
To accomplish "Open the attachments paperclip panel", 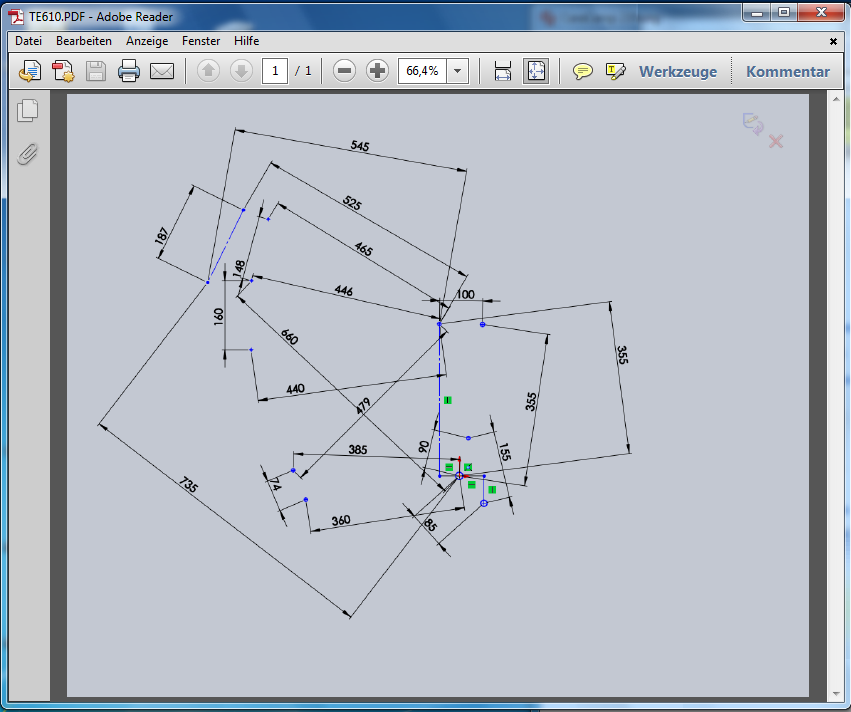I will pyautogui.click(x=28, y=154).
